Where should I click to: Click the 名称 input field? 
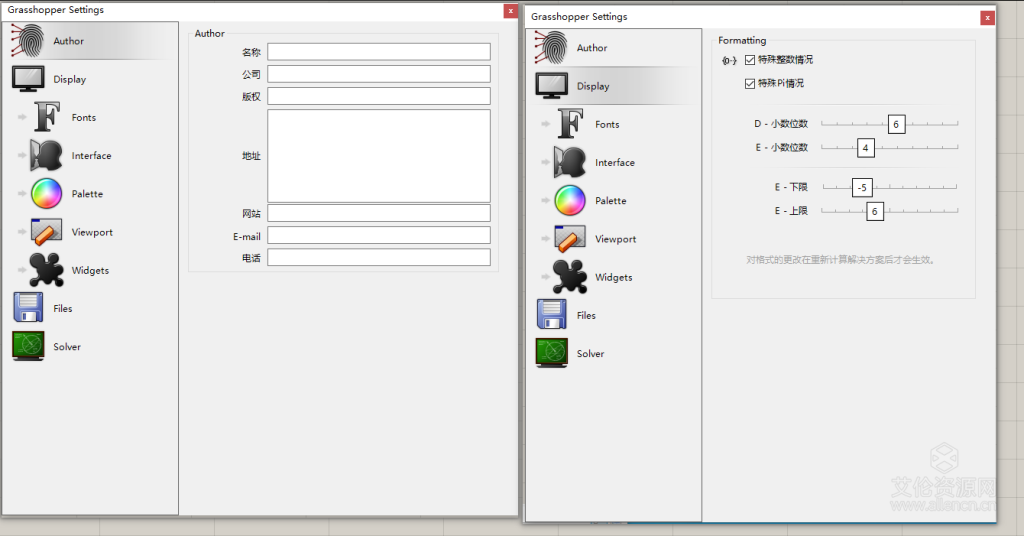point(379,52)
